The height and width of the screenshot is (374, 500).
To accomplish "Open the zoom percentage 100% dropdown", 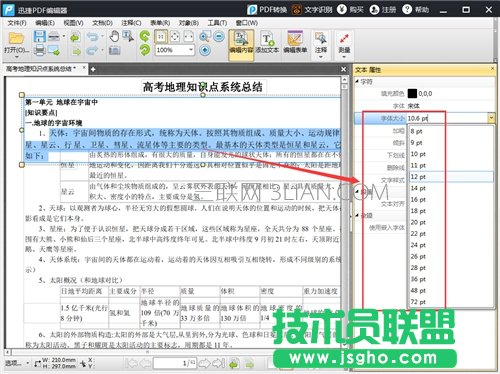I will tap(191, 50).
